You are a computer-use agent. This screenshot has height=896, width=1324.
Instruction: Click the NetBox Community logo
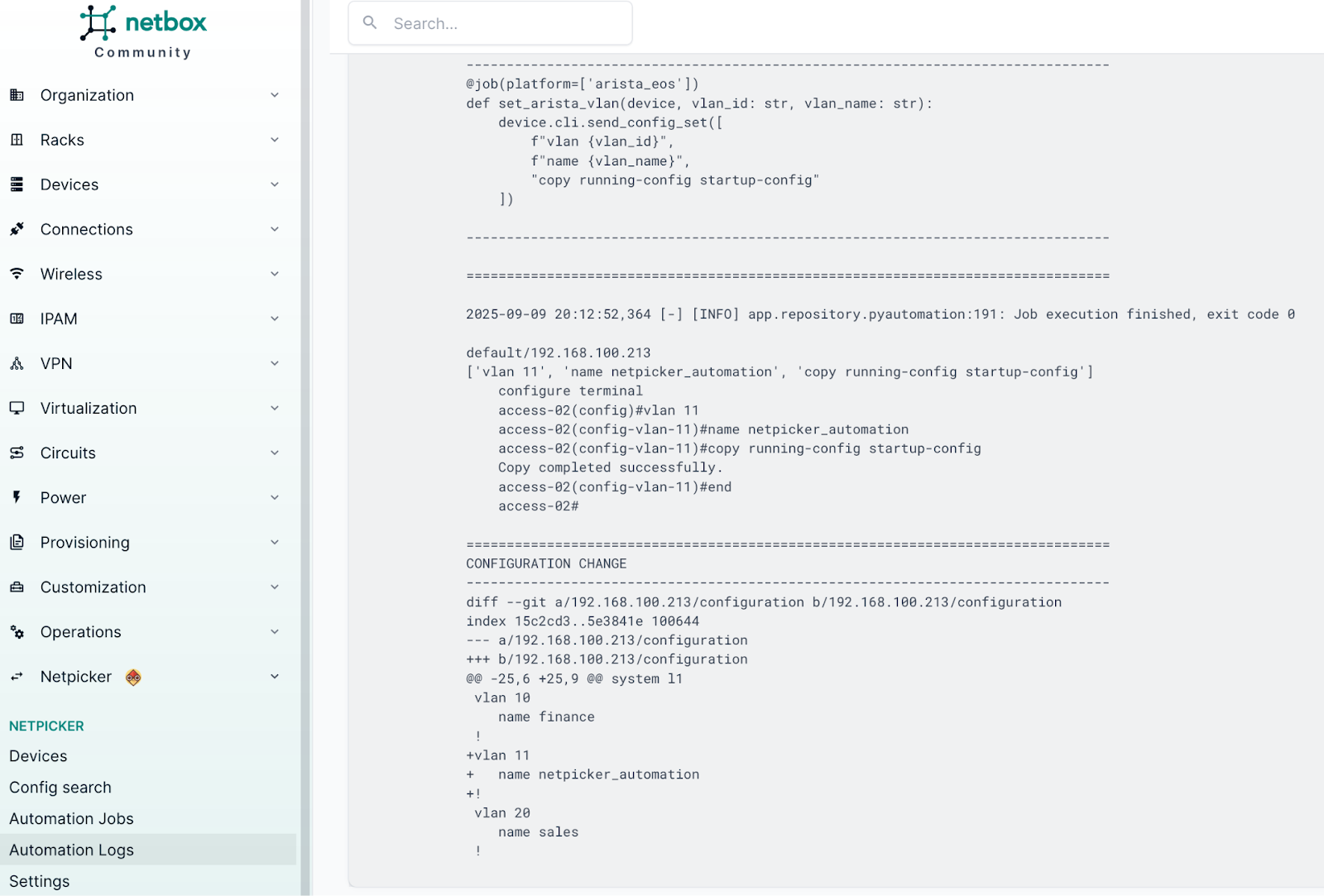coord(143,33)
